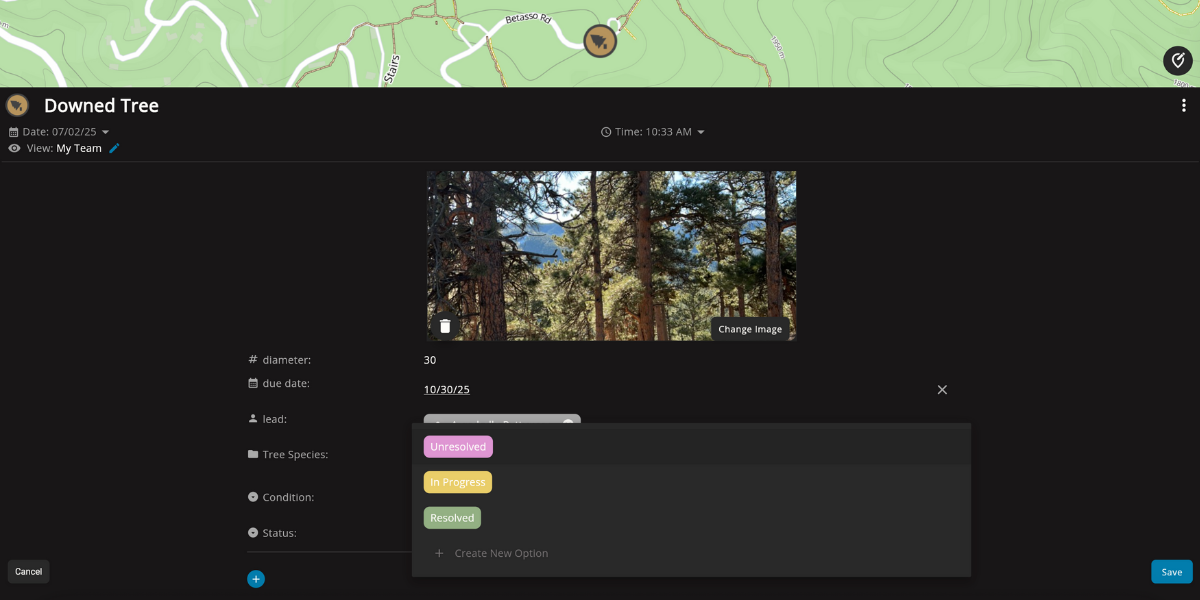This screenshot has height=600, width=1200.
Task: Add a new field with plus button
Action: click(256, 578)
